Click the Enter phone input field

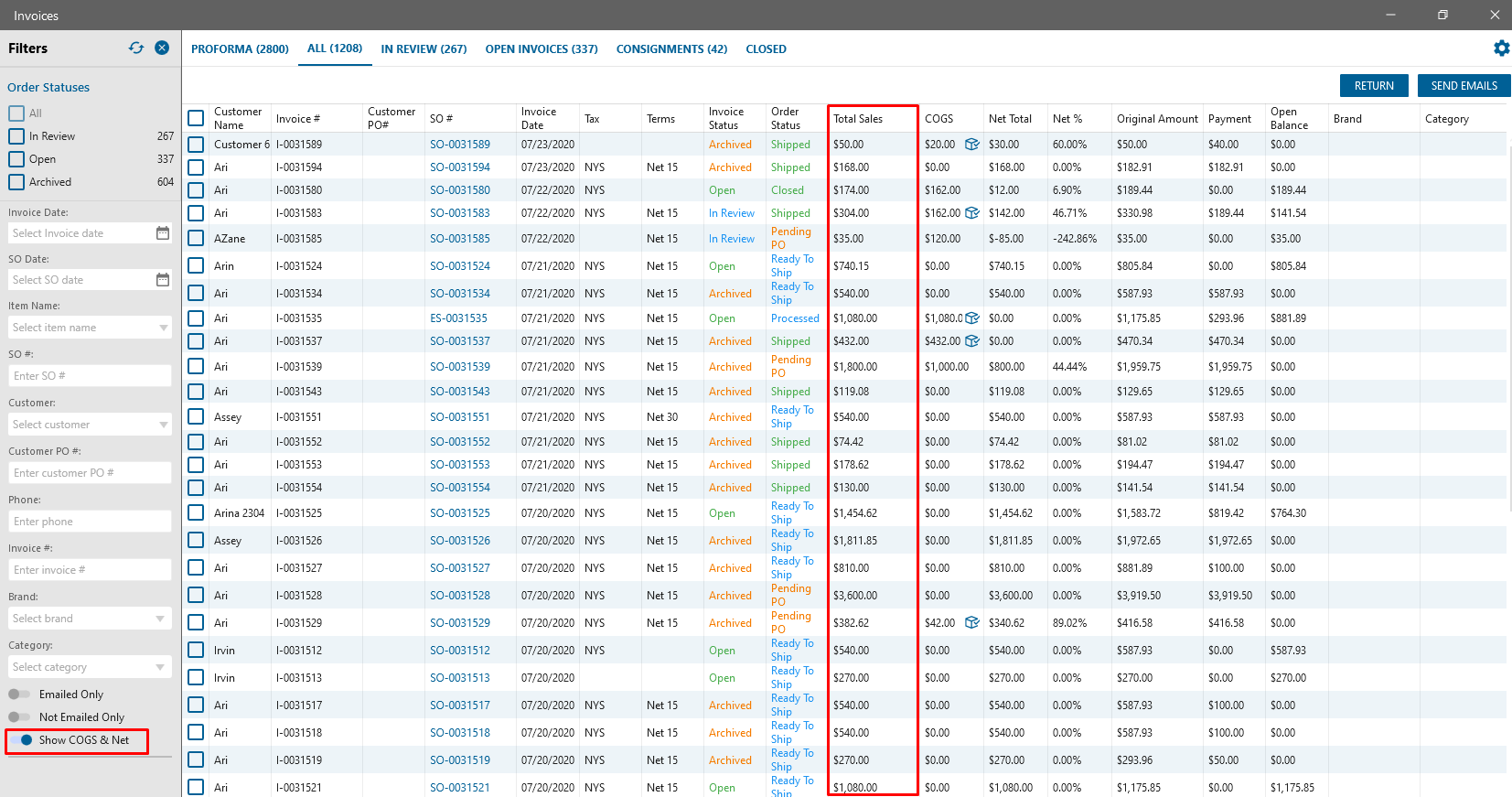click(90, 522)
